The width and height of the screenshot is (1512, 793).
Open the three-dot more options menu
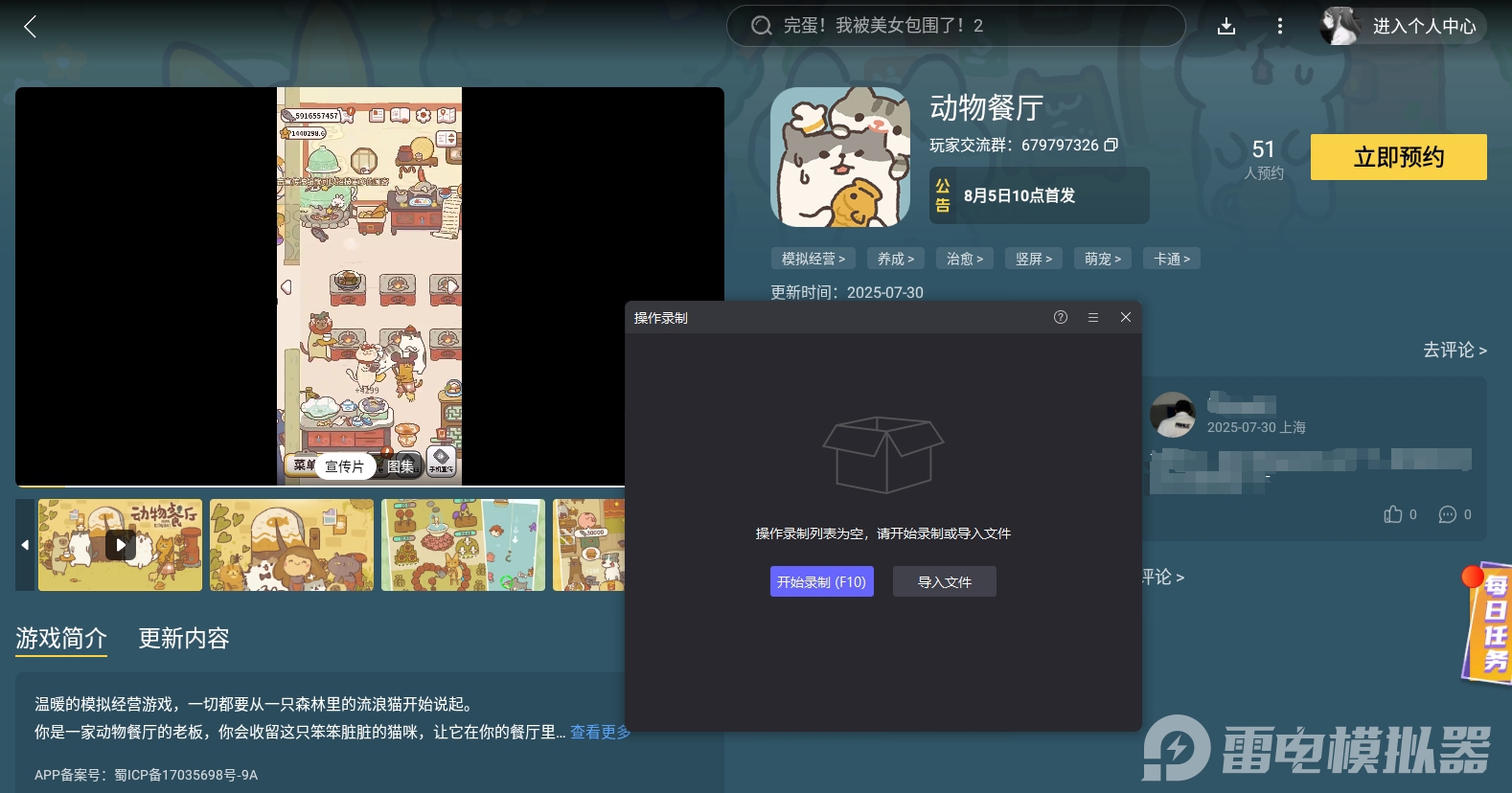click(1280, 27)
